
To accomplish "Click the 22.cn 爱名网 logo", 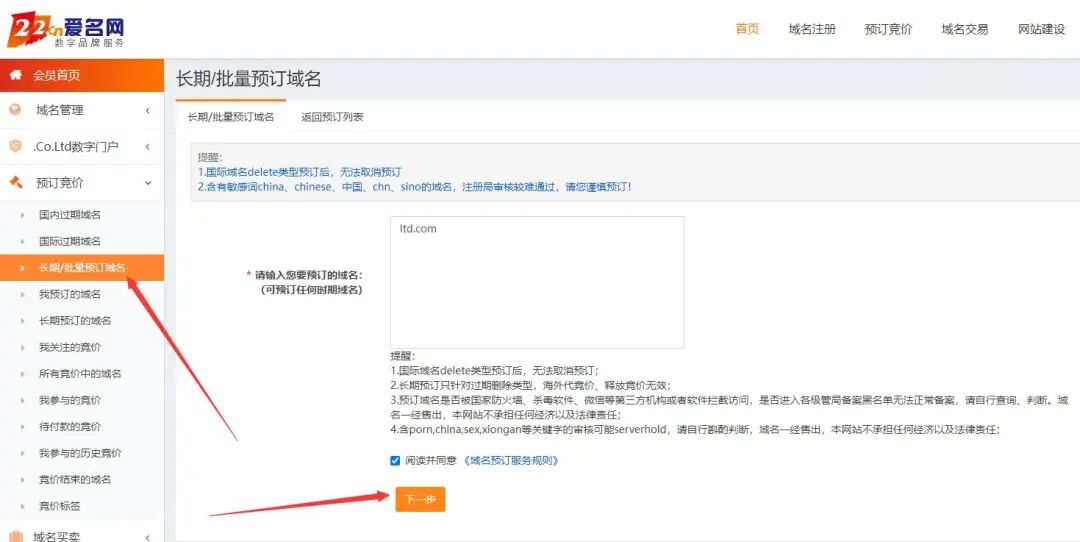I will click(x=66, y=30).
